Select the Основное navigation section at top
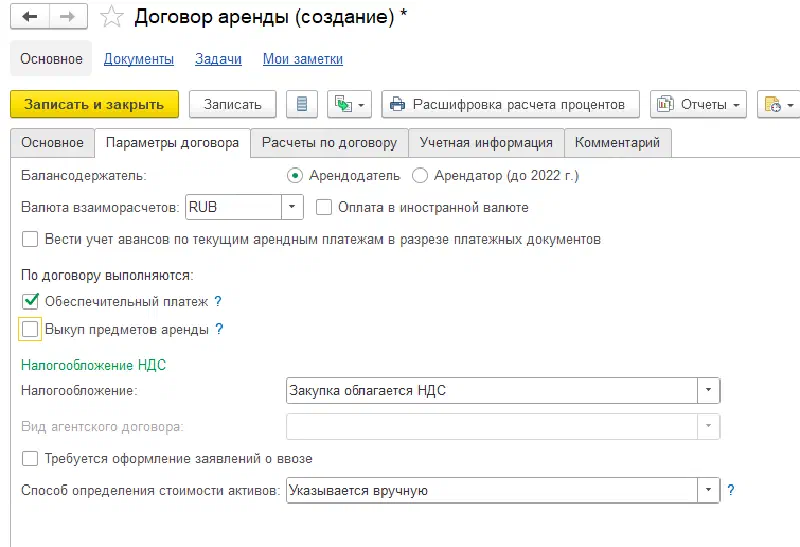This screenshot has width=800, height=547. 51,59
